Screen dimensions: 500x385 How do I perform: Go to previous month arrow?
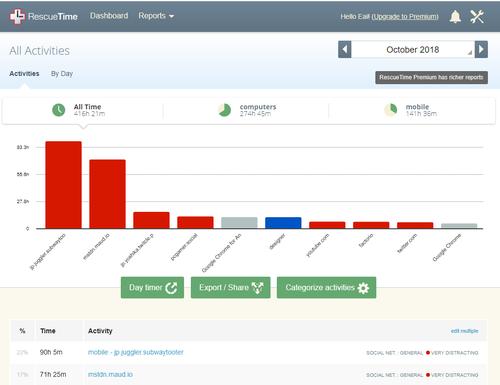tap(345, 49)
